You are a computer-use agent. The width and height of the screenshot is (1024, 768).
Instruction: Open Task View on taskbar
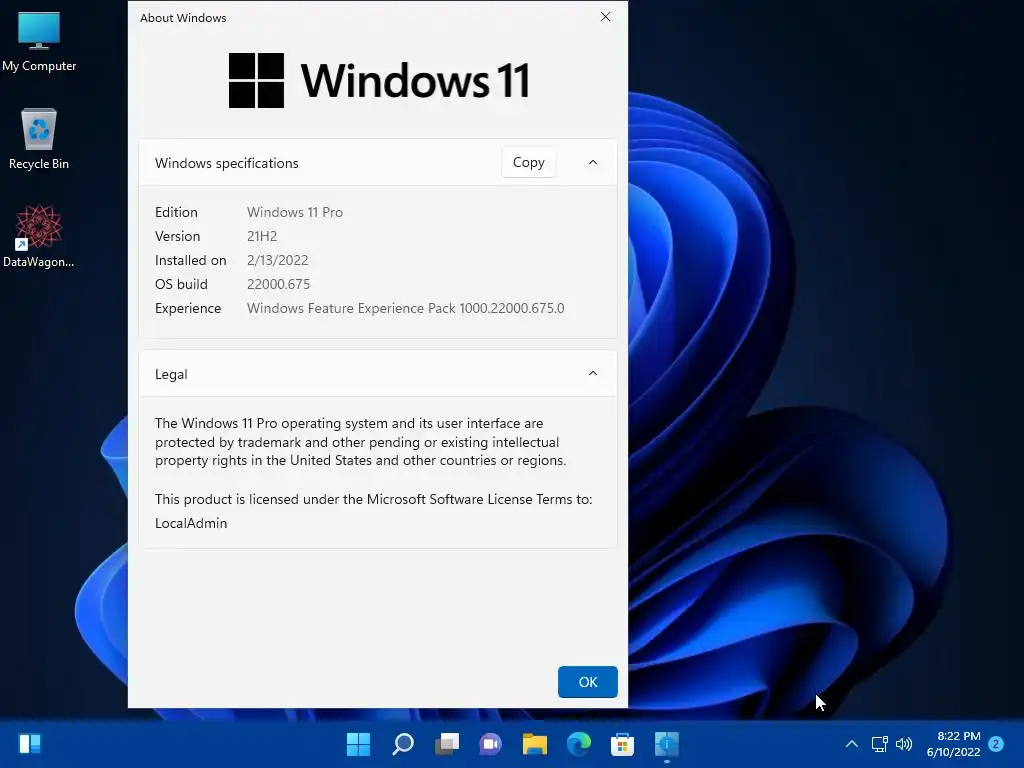point(447,744)
